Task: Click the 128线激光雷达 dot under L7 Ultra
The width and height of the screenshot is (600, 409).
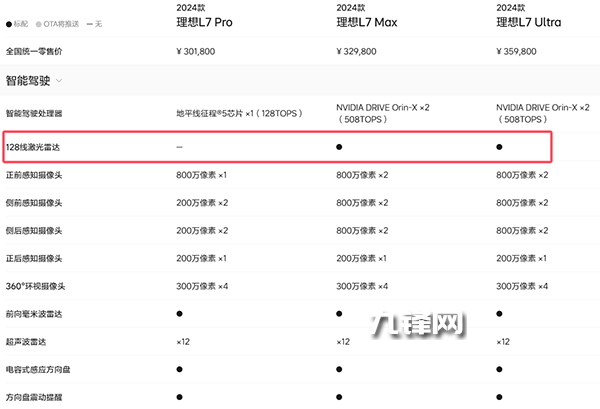Action: [499, 147]
